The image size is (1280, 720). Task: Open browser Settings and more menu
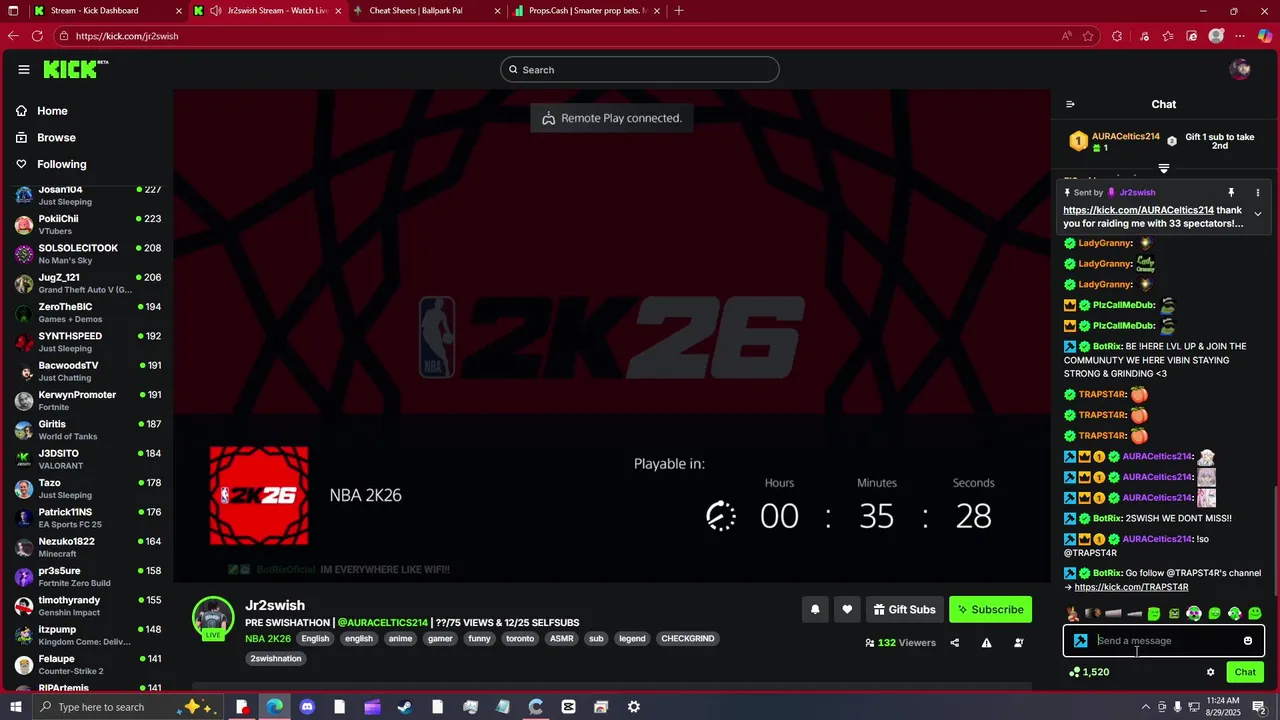pos(1241,36)
